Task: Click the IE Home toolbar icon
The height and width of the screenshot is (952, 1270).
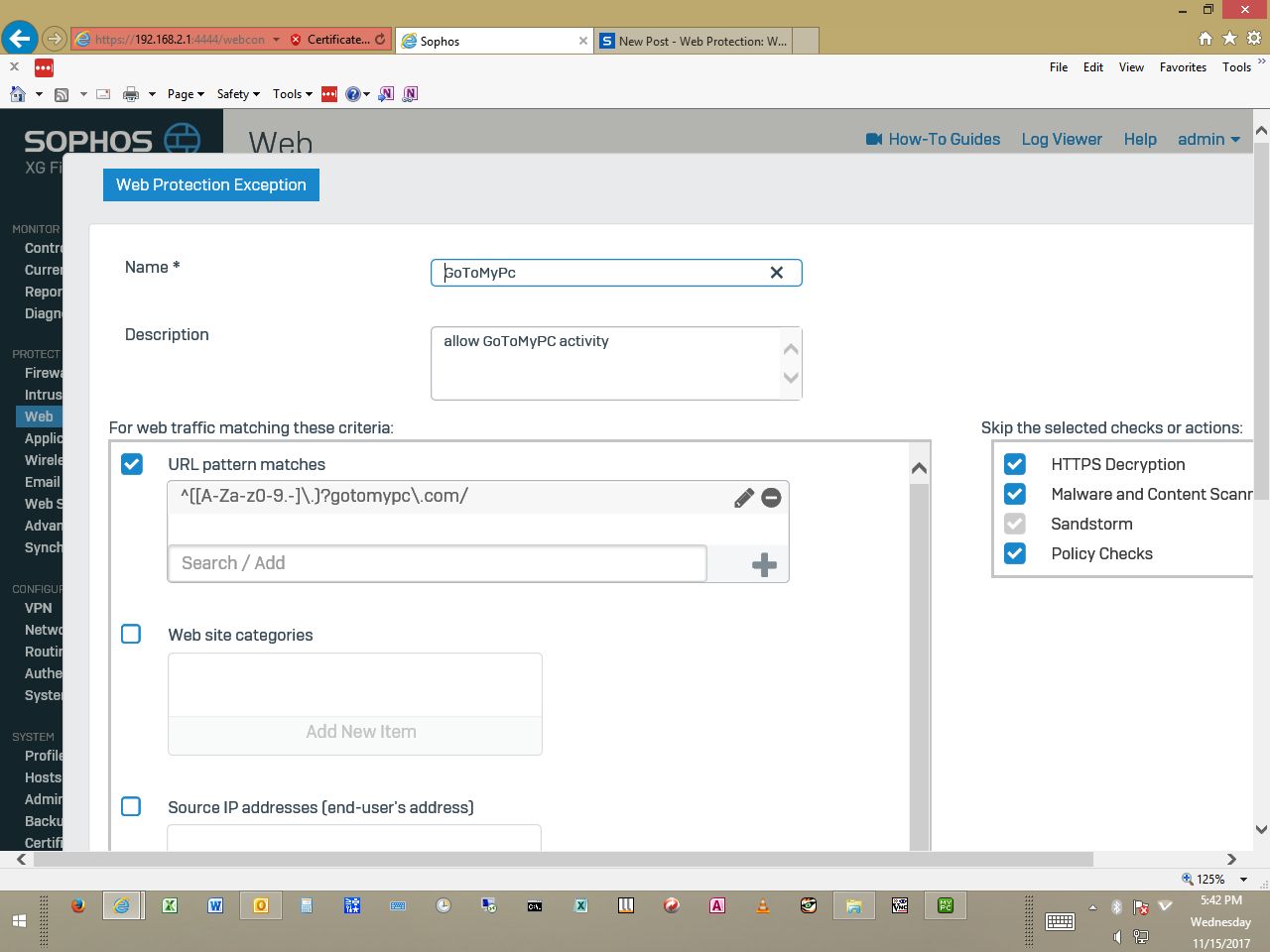Action: point(17,94)
